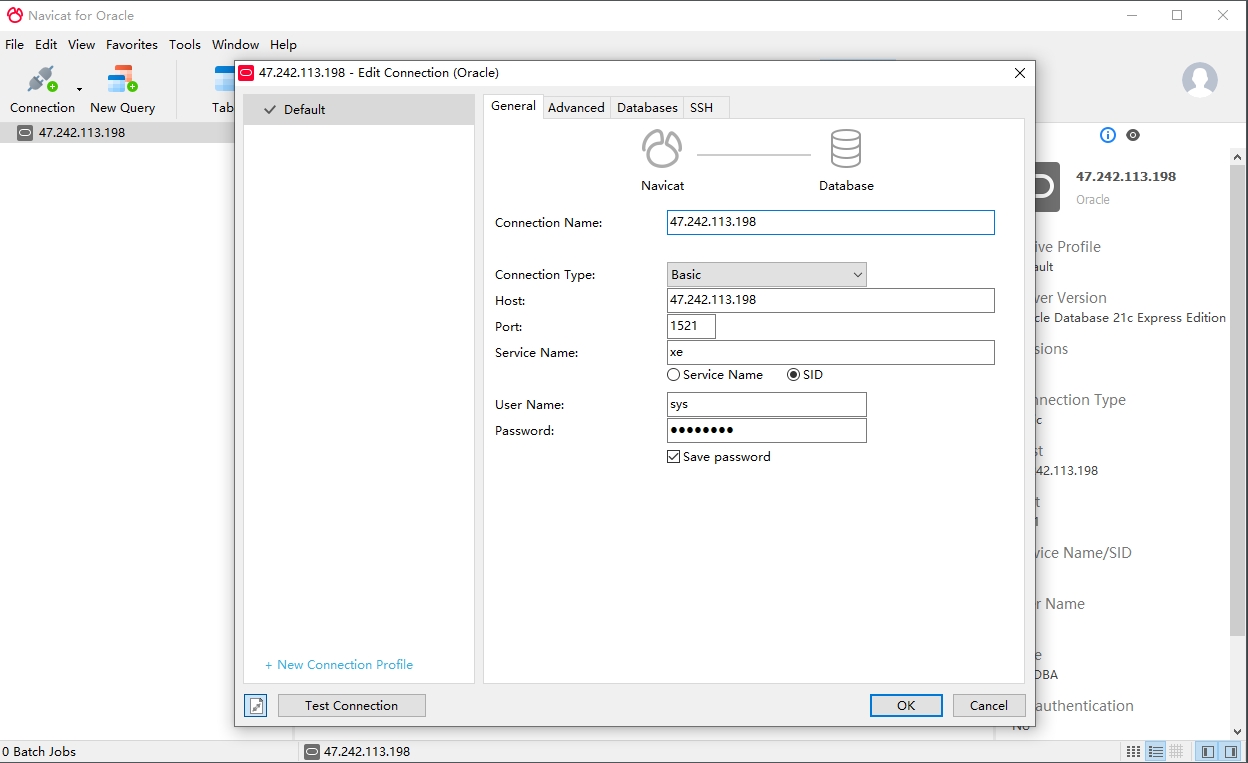Select the Service Name radio button
The image size is (1248, 763).
(674, 375)
